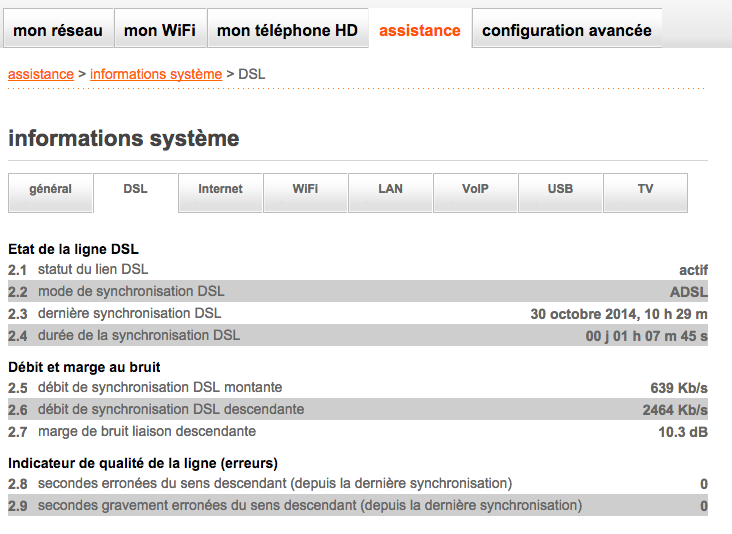Select the "USB" sub-tab
The width and height of the screenshot is (732, 534).
560,189
